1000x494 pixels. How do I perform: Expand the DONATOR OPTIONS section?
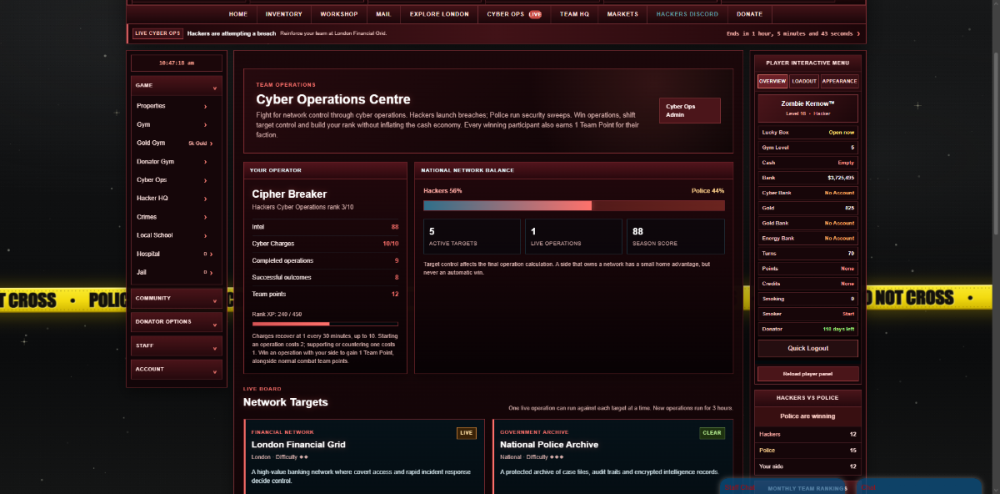pos(177,322)
